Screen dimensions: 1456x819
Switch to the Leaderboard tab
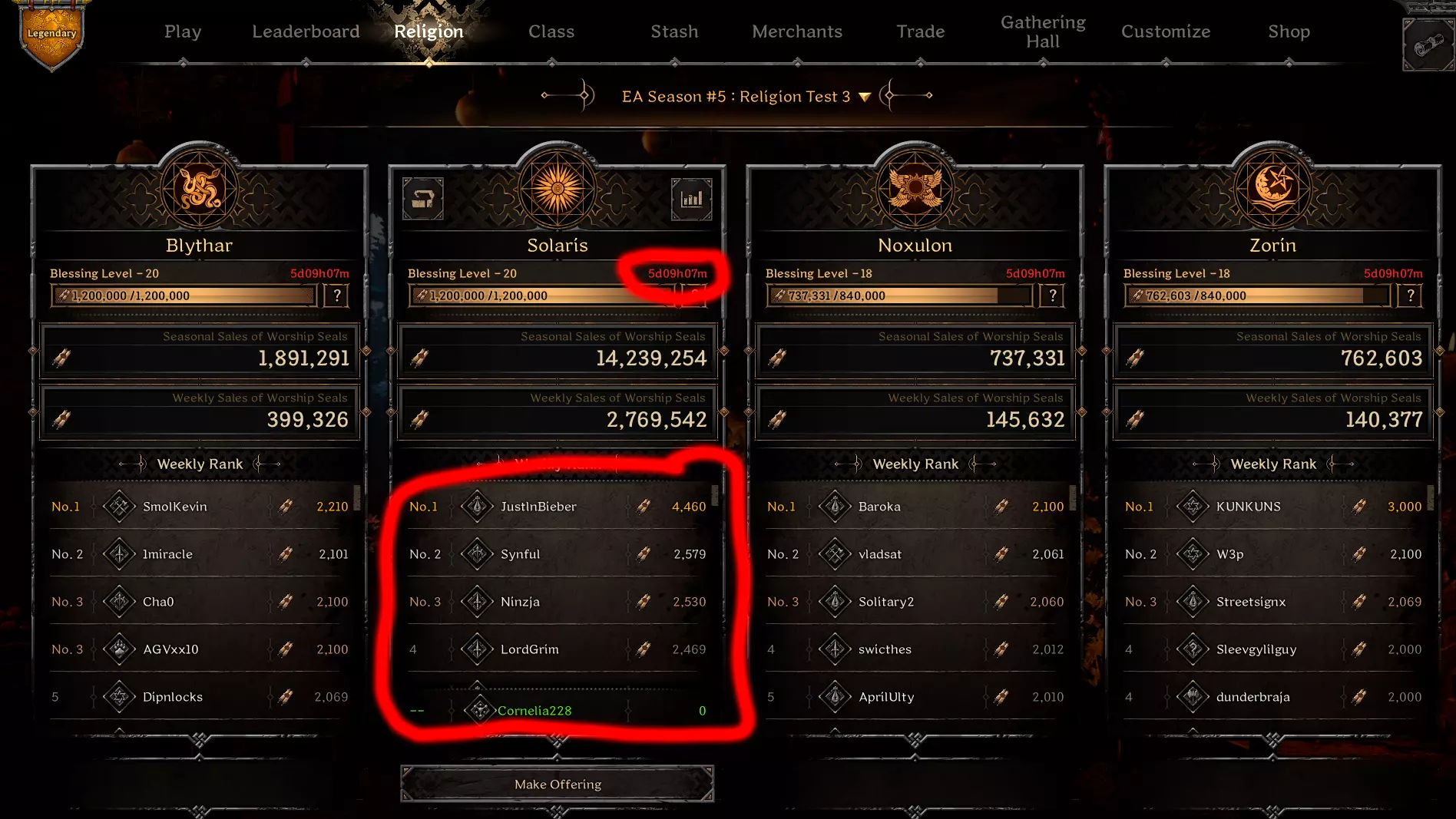coord(306,31)
